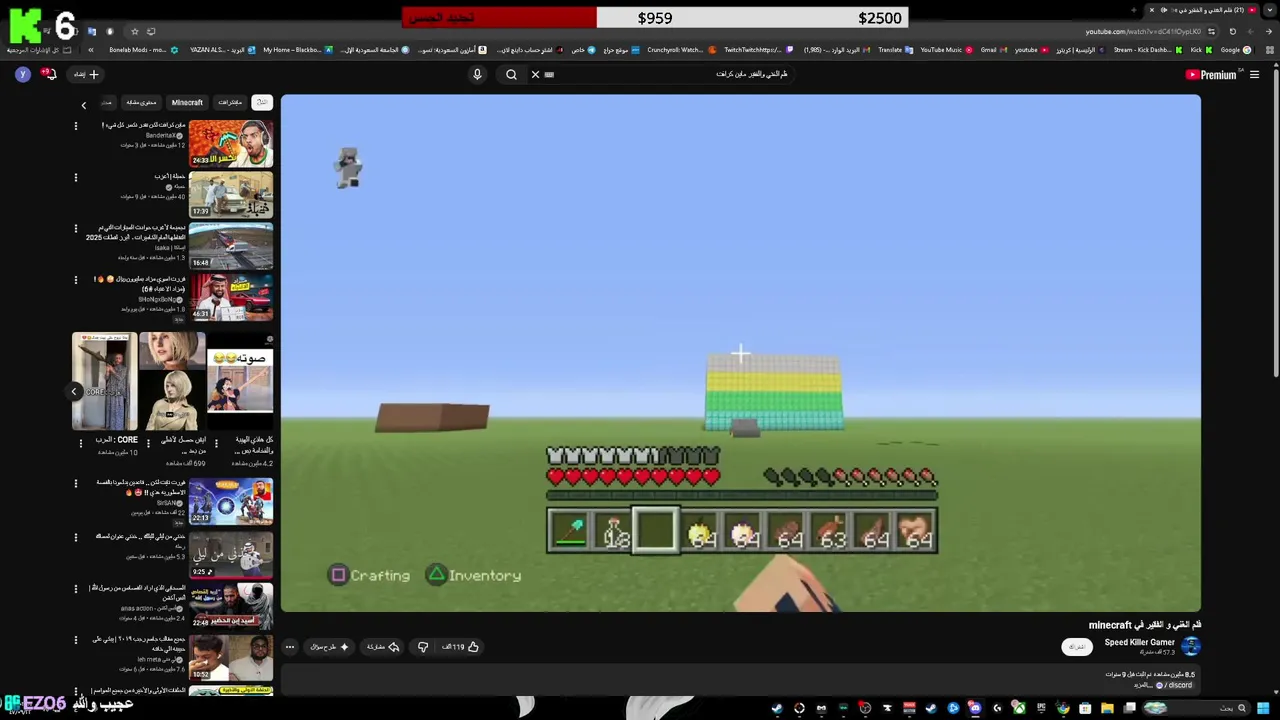
Task: Dislike the video with thumbs-down button
Action: point(423,647)
